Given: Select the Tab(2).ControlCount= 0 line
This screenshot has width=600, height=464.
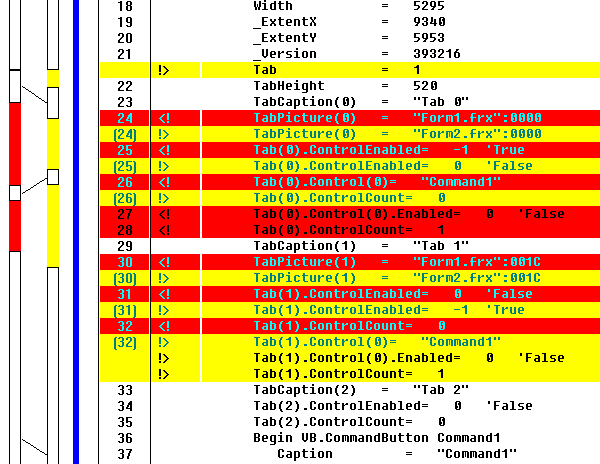Looking at the screenshot, I should coord(349,422).
